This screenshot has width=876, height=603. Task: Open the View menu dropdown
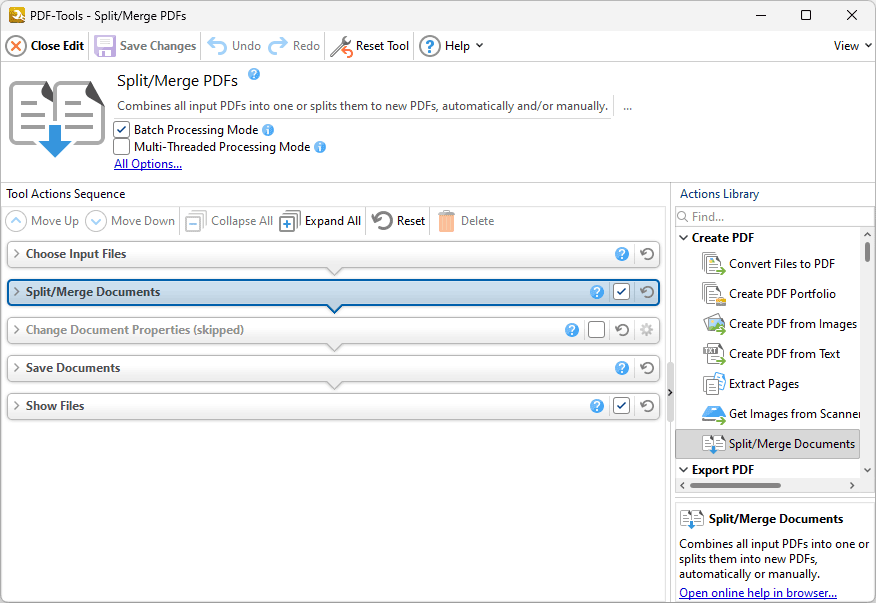coord(852,46)
